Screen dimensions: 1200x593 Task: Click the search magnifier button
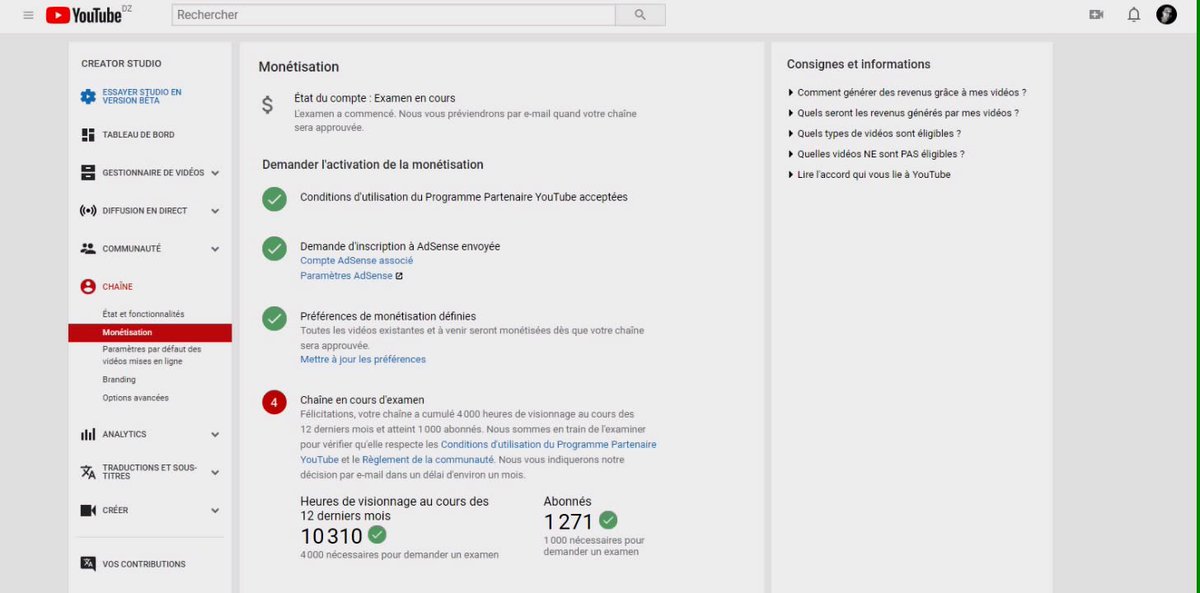click(x=640, y=15)
